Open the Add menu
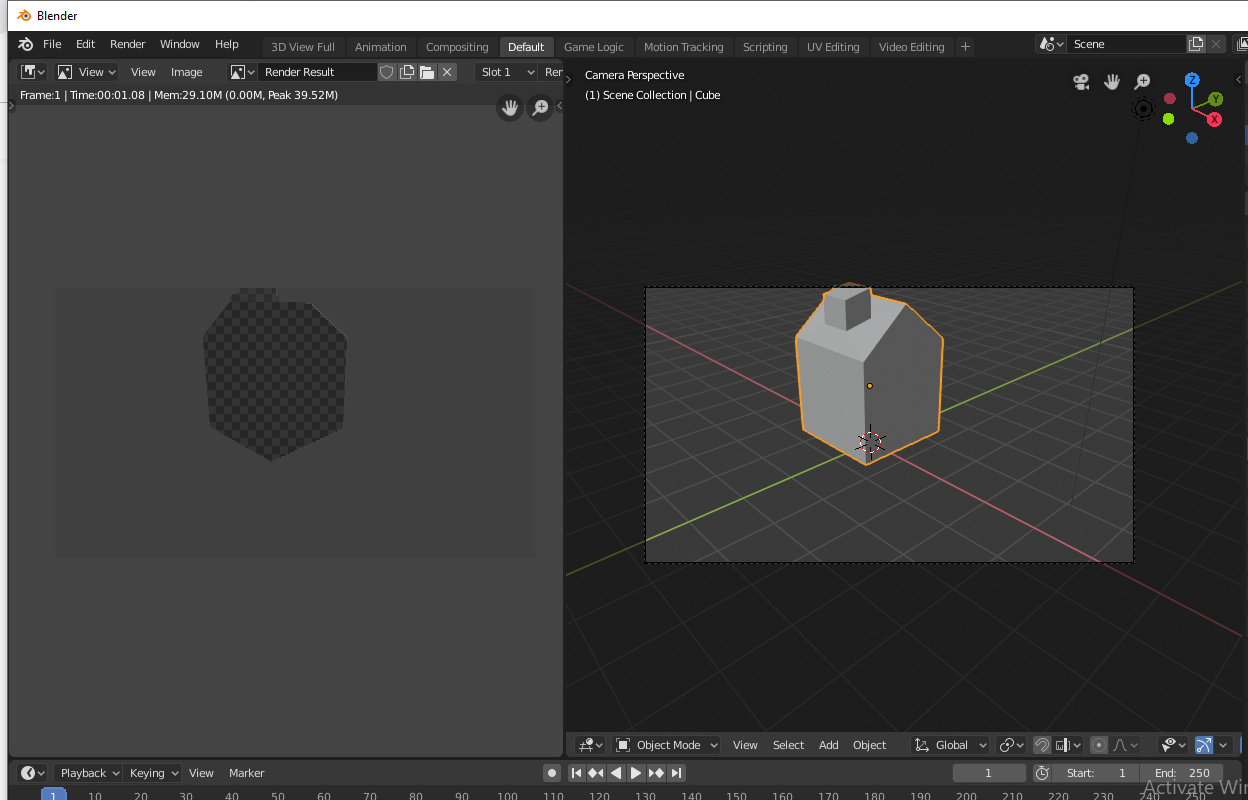 (829, 745)
